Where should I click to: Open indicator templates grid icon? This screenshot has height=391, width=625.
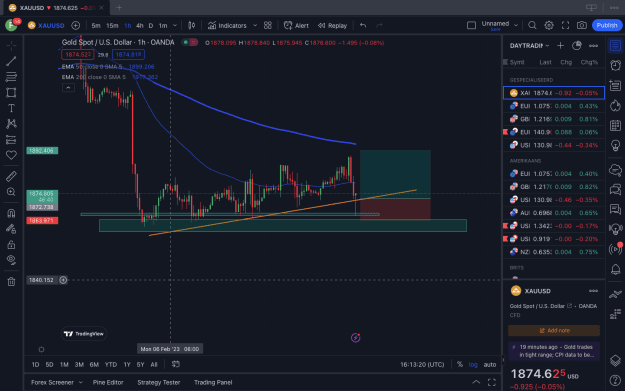[x=268, y=26]
